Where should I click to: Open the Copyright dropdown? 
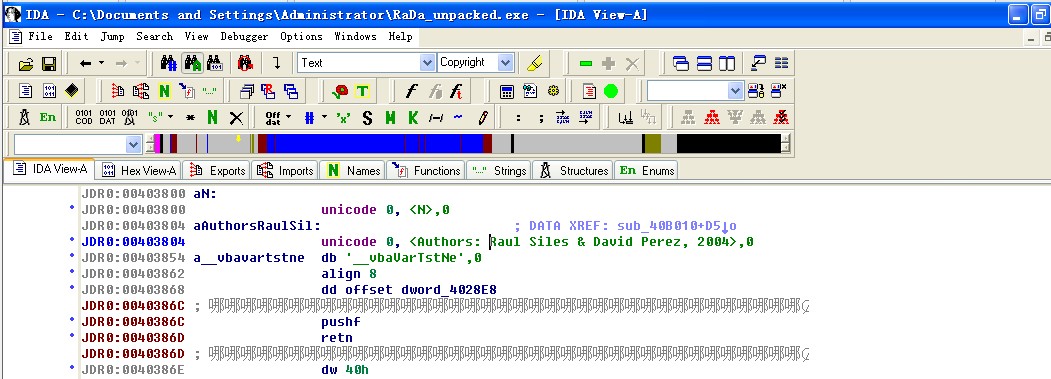[x=505, y=62]
